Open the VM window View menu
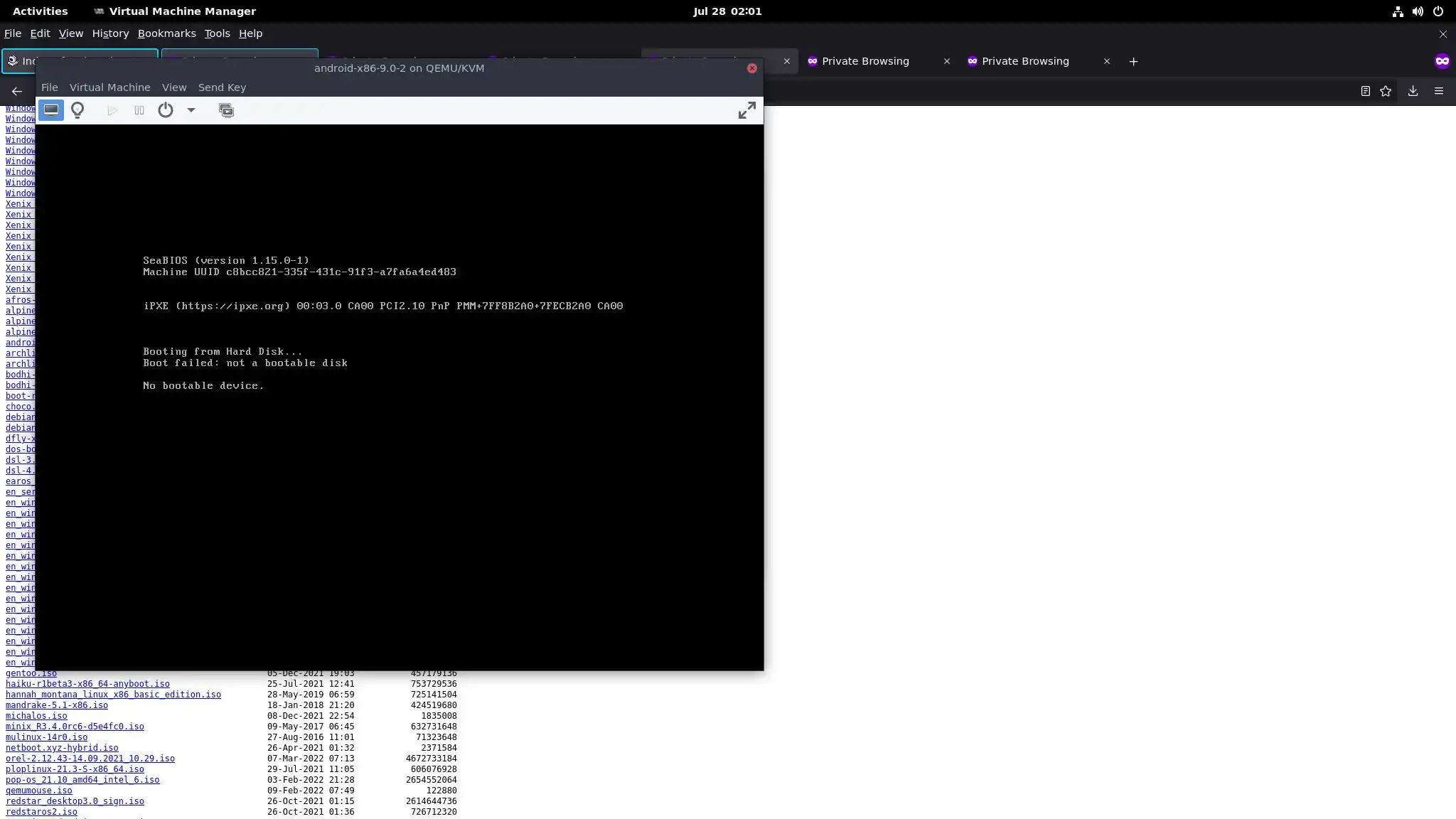The image size is (1456, 819). tap(173, 87)
